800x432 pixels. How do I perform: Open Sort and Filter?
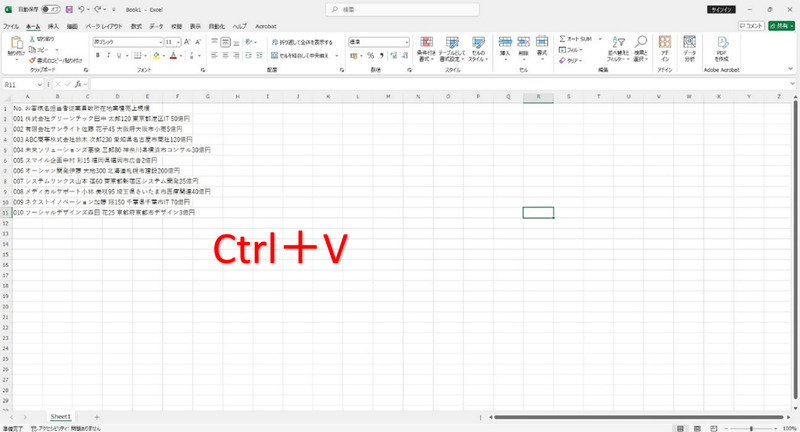pos(618,49)
